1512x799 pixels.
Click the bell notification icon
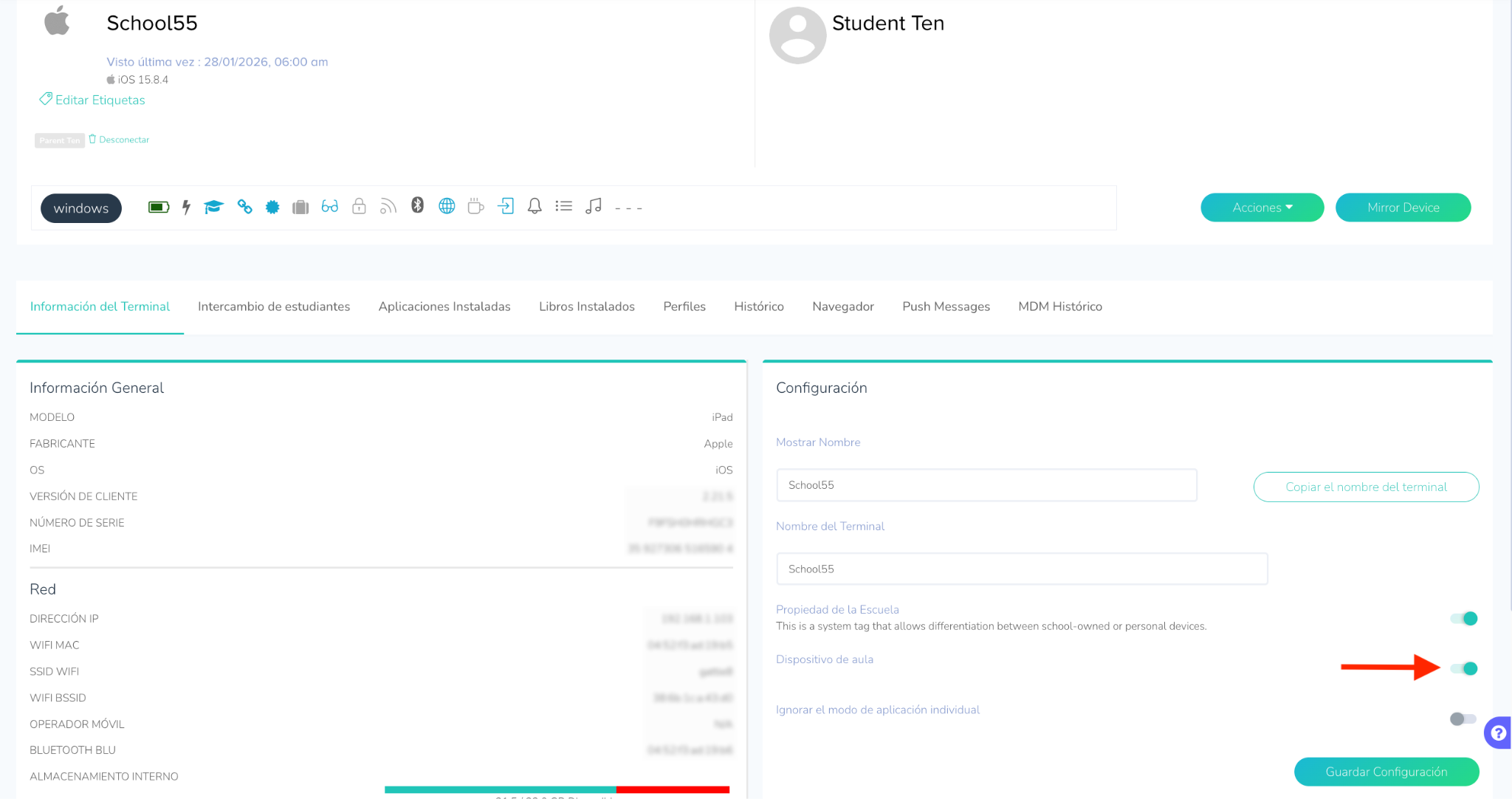tap(535, 206)
